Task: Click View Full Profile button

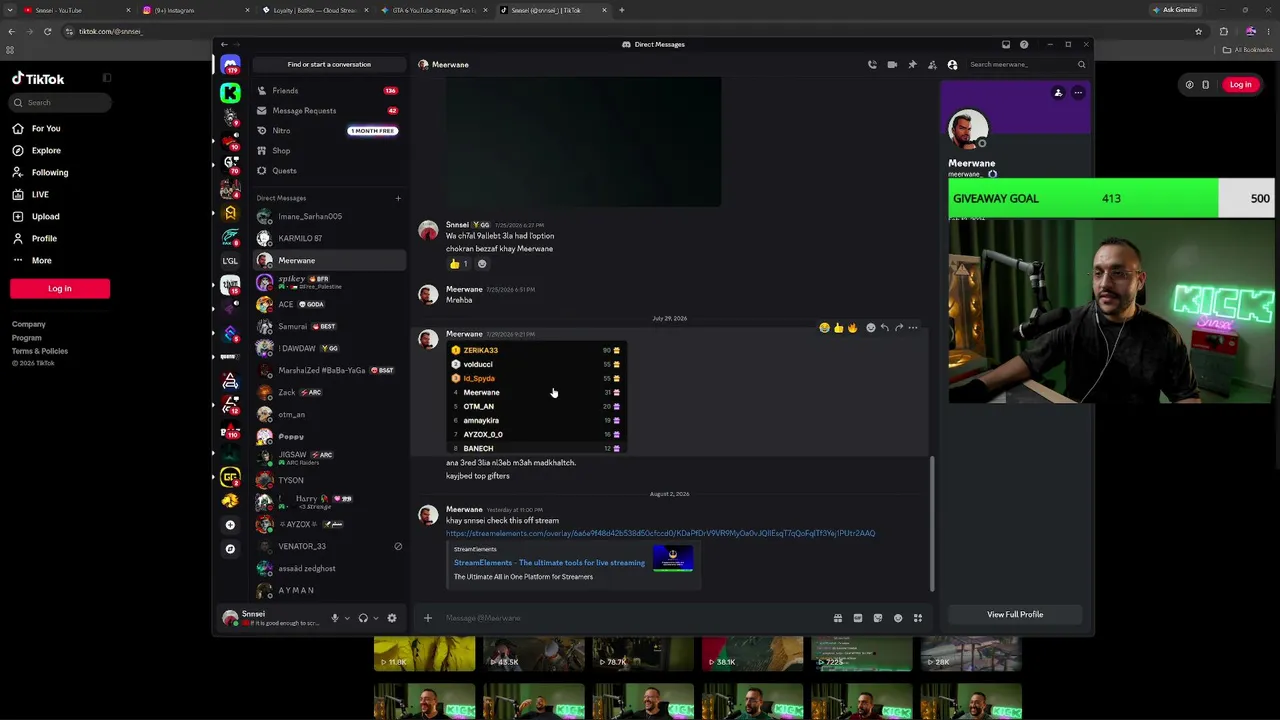Action: pos(1015,615)
